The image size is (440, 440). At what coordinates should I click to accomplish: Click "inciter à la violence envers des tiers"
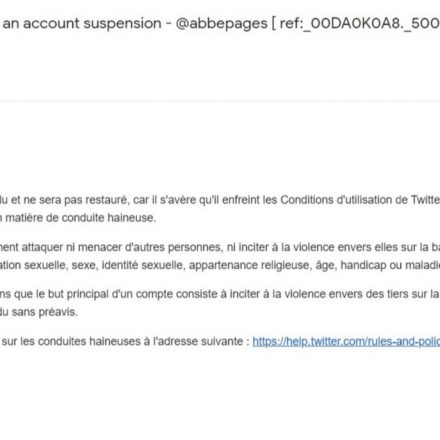(x=298, y=294)
